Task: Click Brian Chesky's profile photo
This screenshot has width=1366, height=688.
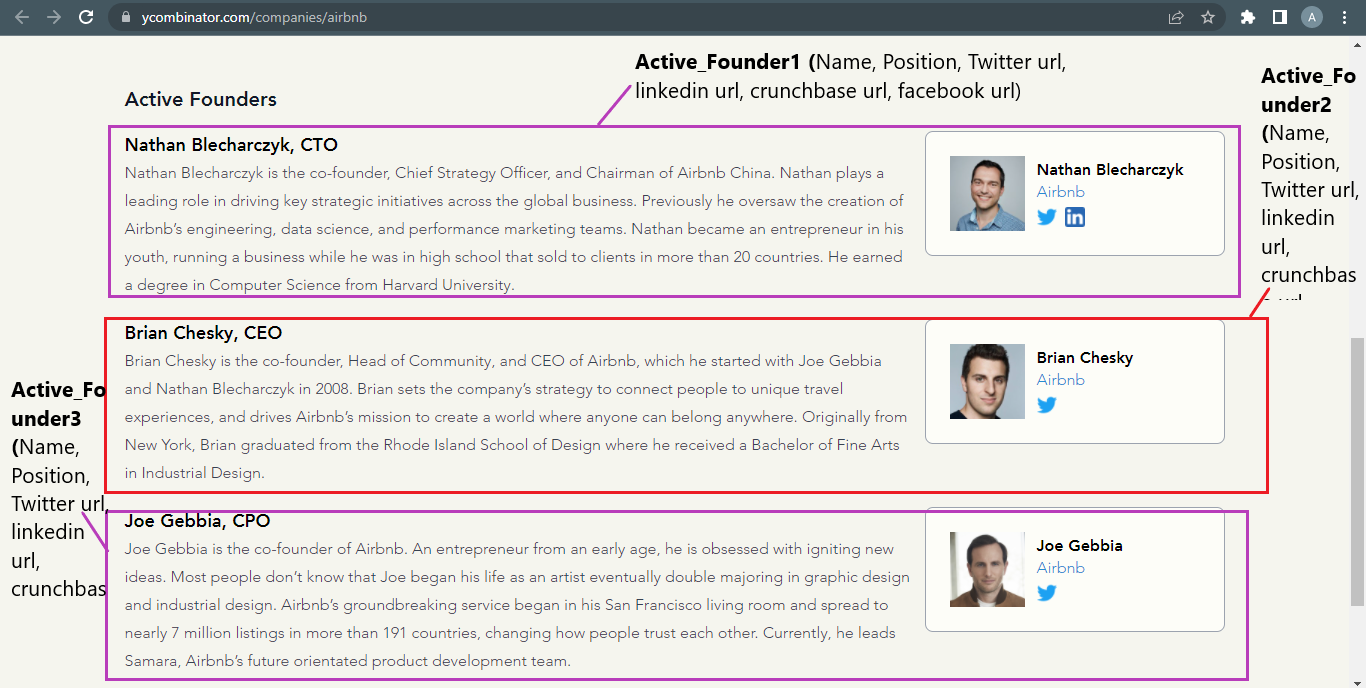Action: 987,381
